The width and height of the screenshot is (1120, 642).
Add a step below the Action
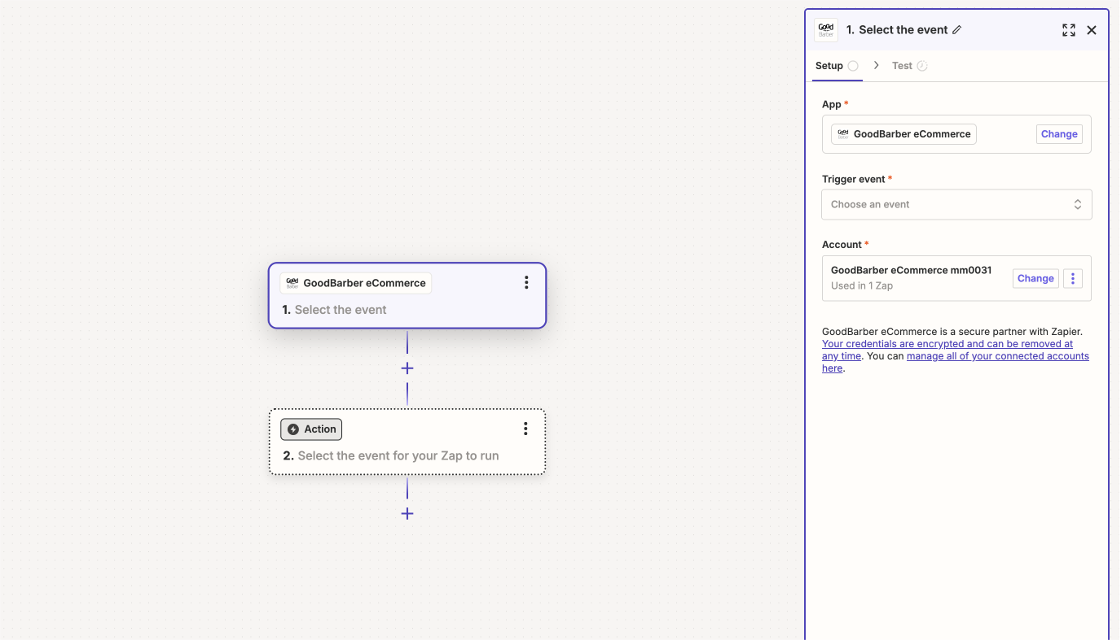pos(407,514)
